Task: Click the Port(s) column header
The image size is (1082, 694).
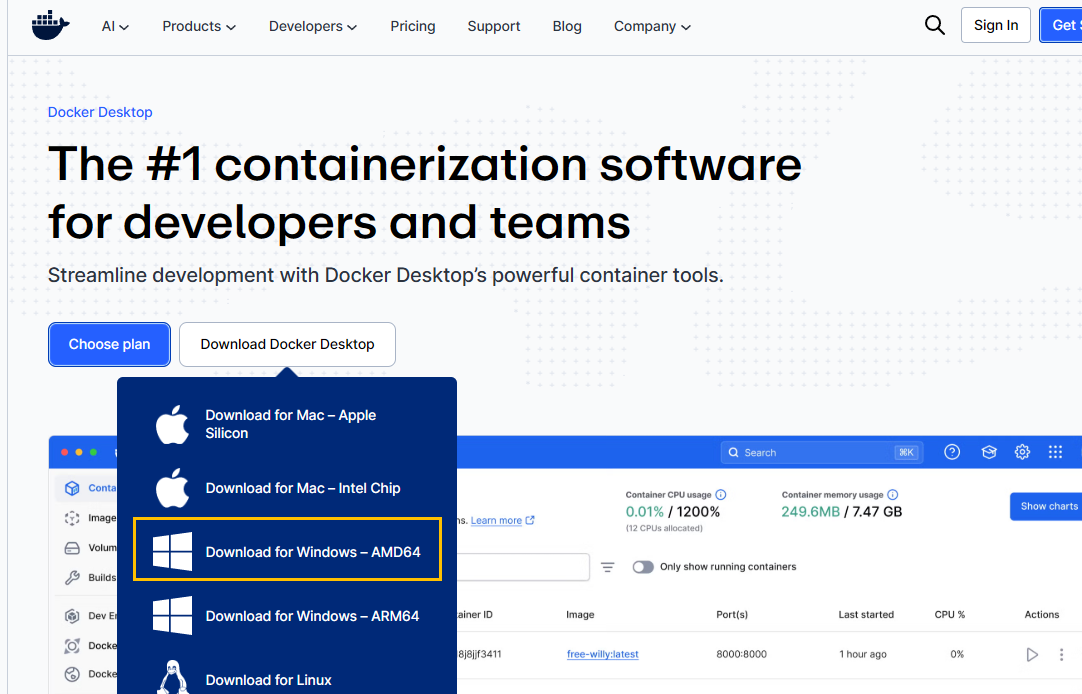Action: coord(732,615)
